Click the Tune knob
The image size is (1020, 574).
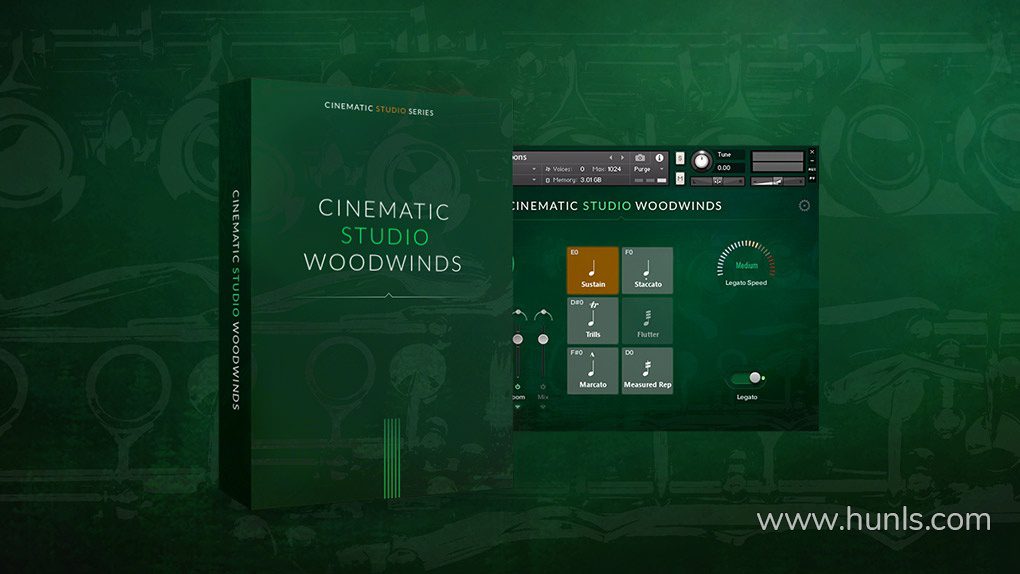click(x=701, y=161)
